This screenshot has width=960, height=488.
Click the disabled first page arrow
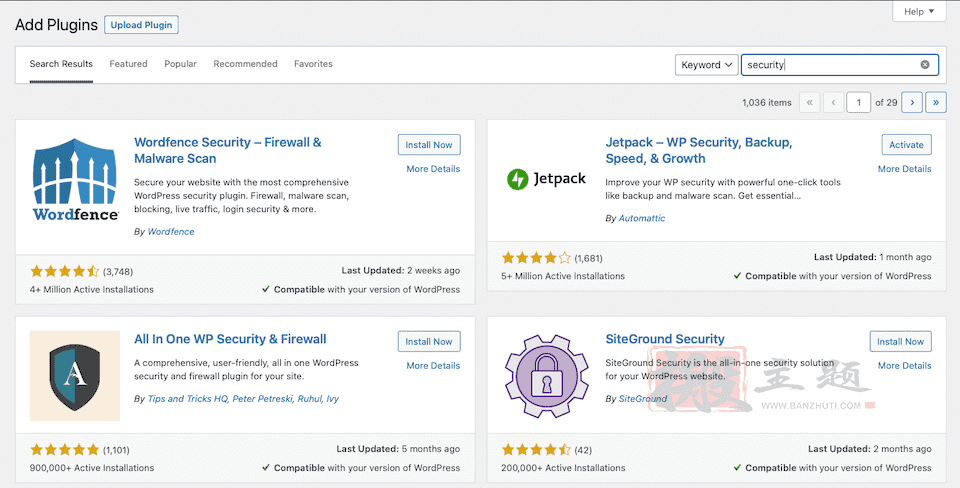tap(809, 102)
